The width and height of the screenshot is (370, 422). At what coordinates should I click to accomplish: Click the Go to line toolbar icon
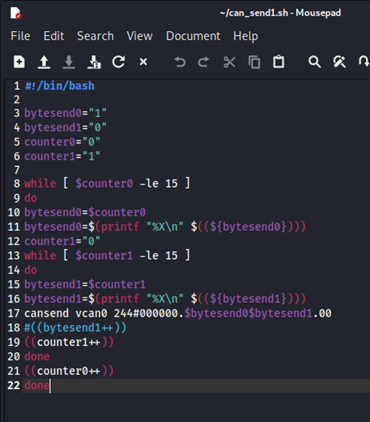tap(364, 62)
